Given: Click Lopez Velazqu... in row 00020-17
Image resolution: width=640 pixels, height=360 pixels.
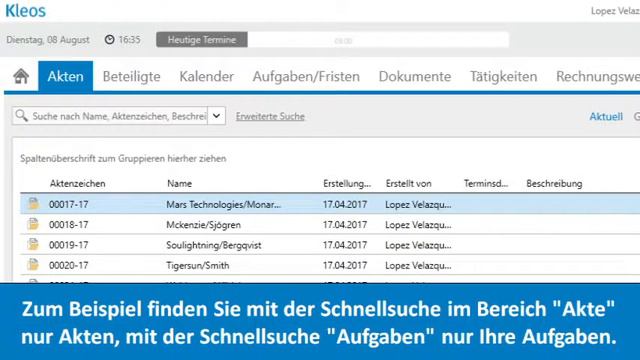Looking at the screenshot, I should [418, 266].
